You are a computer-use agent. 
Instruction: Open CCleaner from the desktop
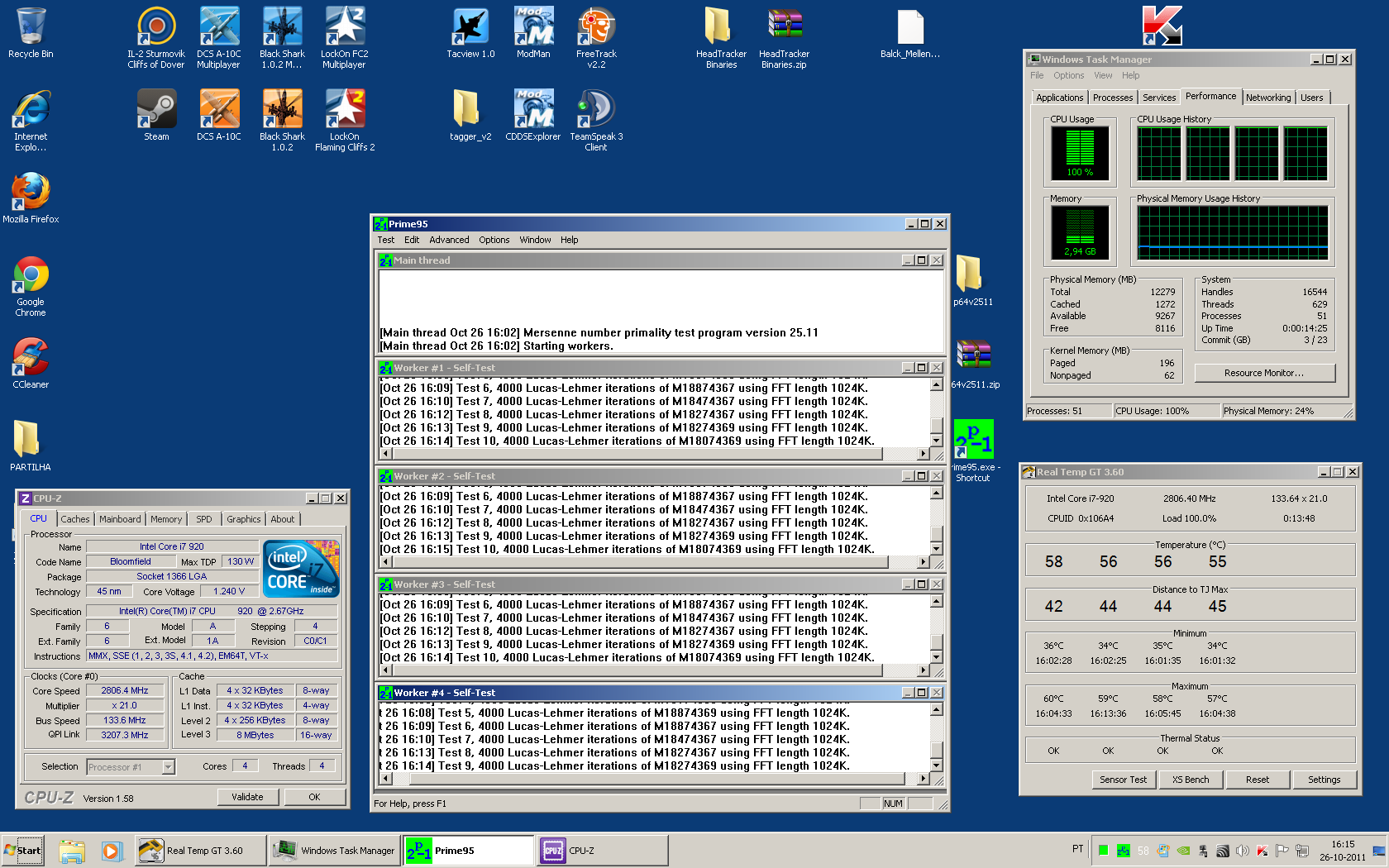pyautogui.click(x=31, y=363)
